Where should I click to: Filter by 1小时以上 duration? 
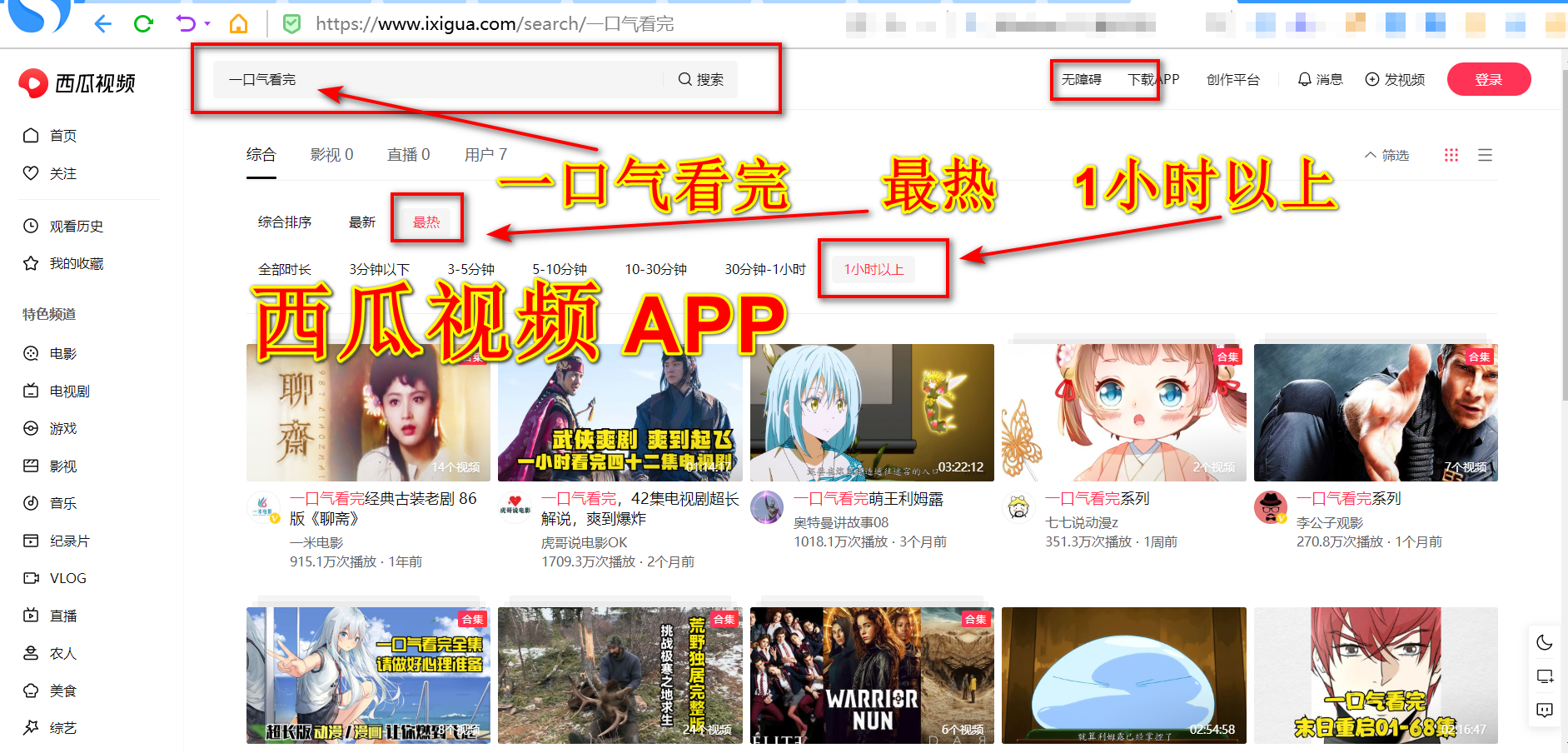pos(874,270)
